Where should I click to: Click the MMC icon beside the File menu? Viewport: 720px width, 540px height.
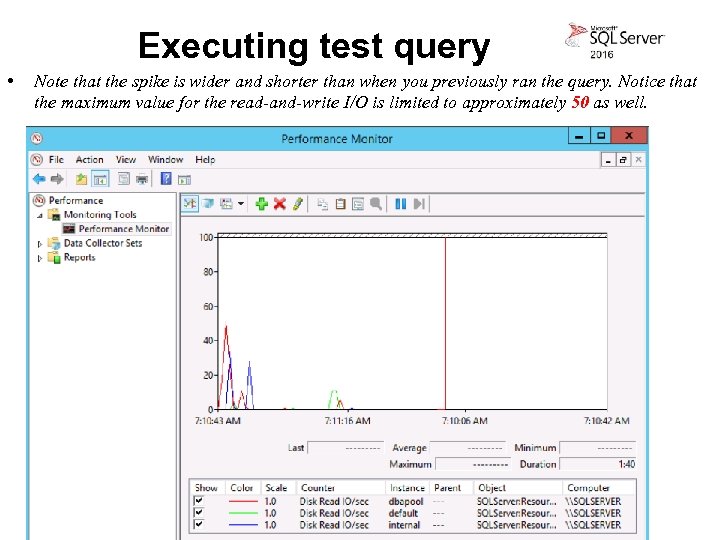tap(37, 160)
